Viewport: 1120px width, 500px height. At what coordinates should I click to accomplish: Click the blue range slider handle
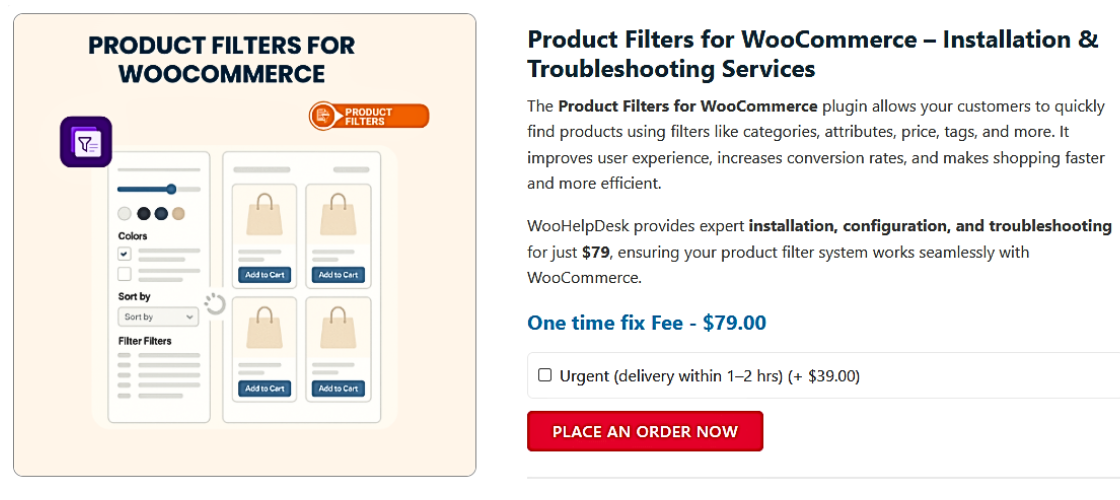click(171, 189)
